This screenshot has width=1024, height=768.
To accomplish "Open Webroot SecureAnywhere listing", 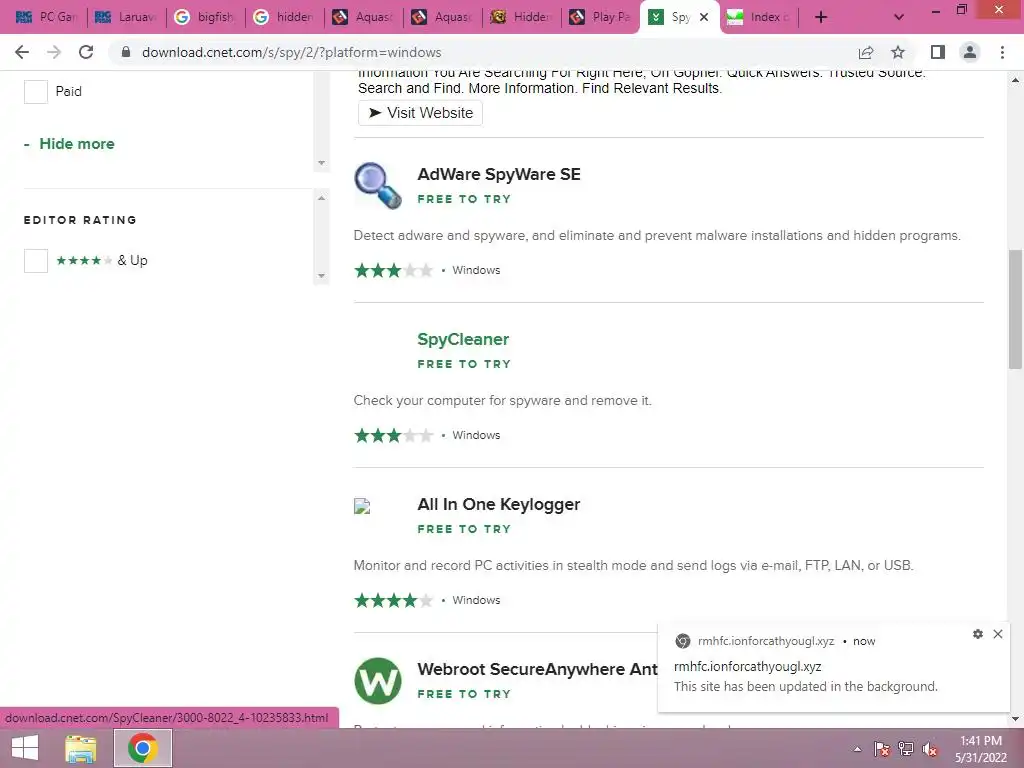I will coord(537,669).
